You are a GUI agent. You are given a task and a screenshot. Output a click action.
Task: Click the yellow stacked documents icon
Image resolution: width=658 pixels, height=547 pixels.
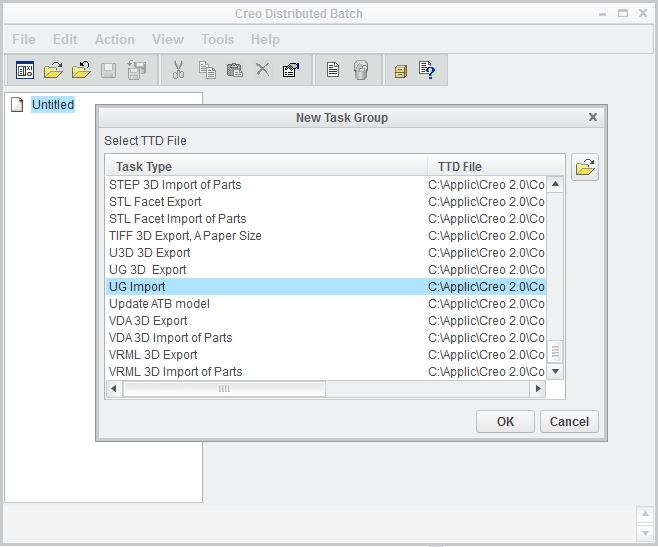coord(401,71)
